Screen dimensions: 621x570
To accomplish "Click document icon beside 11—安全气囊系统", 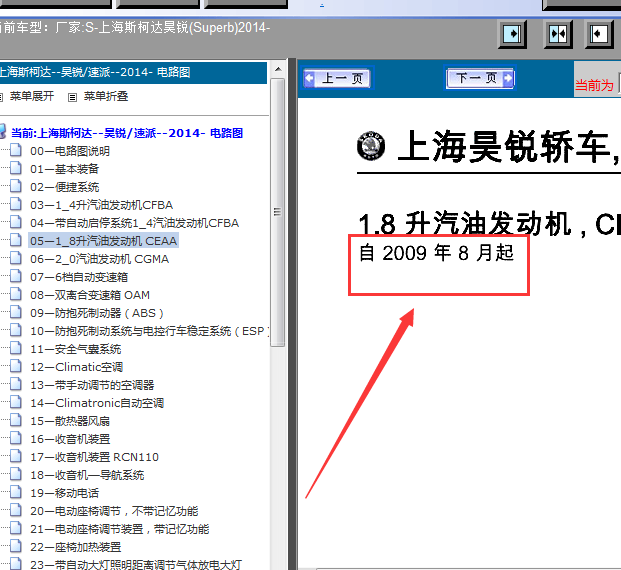I will (x=16, y=349).
